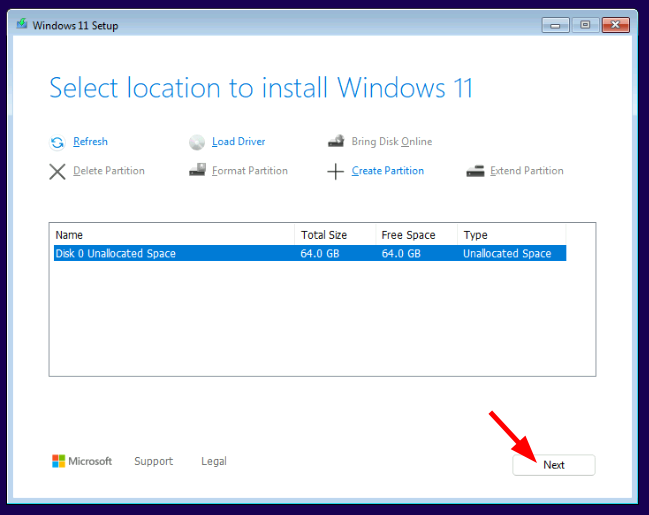The height and width of the screenshot is (515, 649).
Task: Click the Next button
Action: pos(554,465)
